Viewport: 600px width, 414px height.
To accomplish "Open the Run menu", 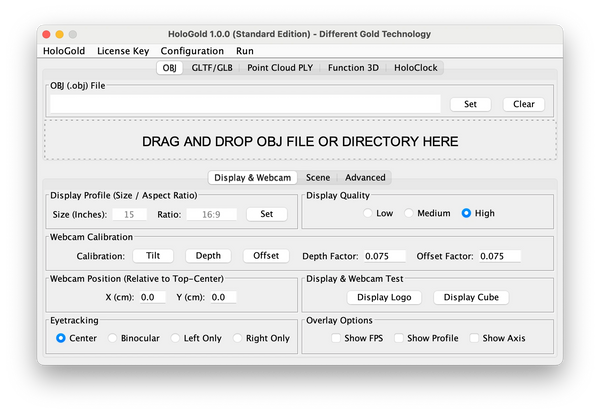I will [245, 50].
